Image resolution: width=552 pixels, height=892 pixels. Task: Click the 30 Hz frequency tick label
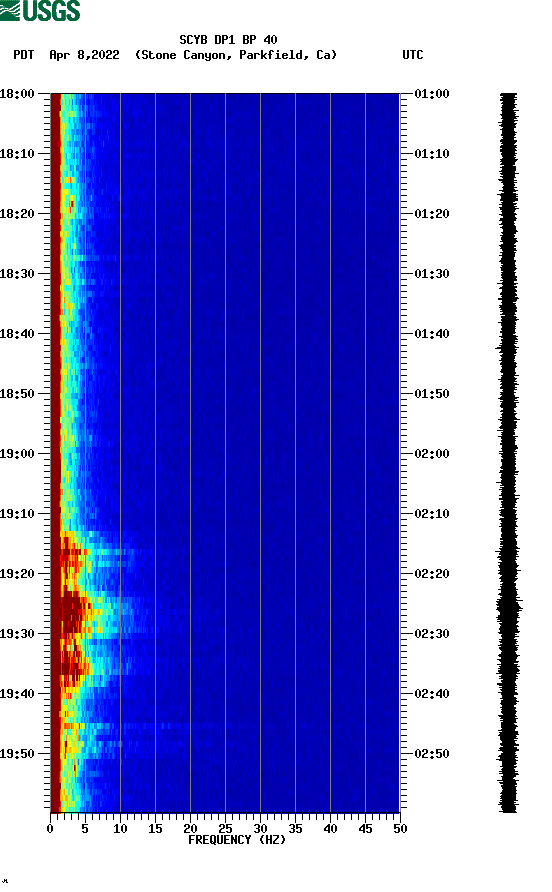[x=260, y=829]
